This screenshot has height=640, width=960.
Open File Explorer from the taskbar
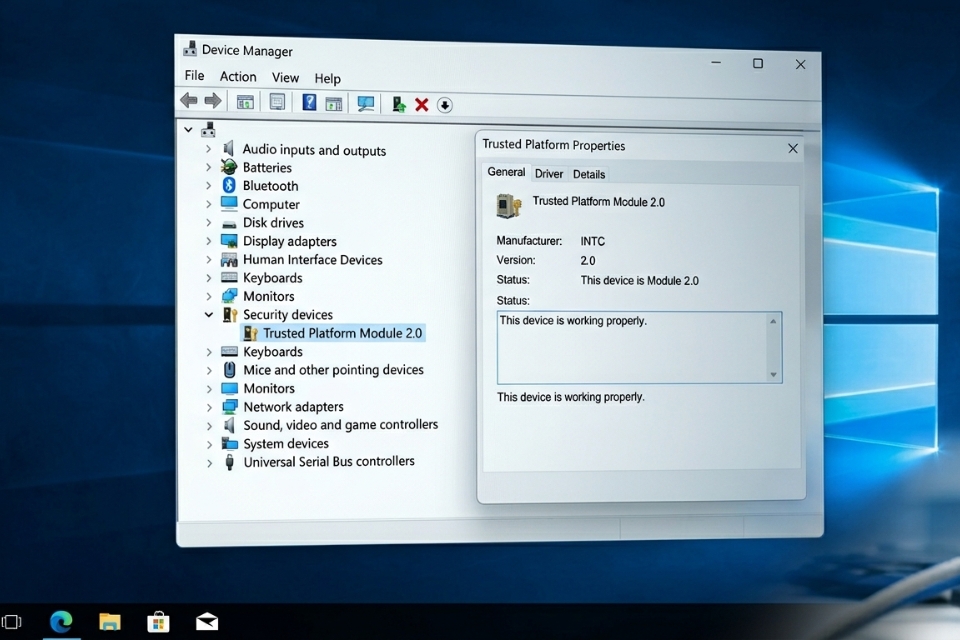tap(110, 622)
